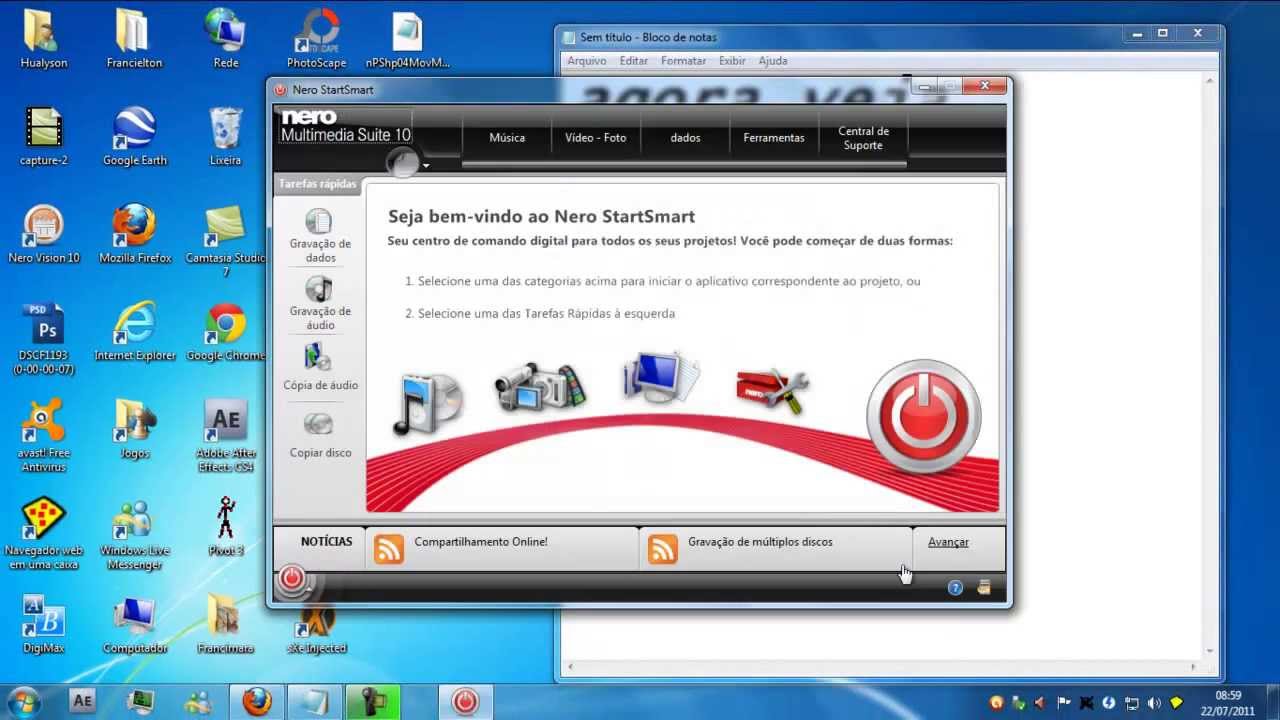Open Editar menu in Bloco de notas
This screenshot has width=1280, height=720.
634,61
